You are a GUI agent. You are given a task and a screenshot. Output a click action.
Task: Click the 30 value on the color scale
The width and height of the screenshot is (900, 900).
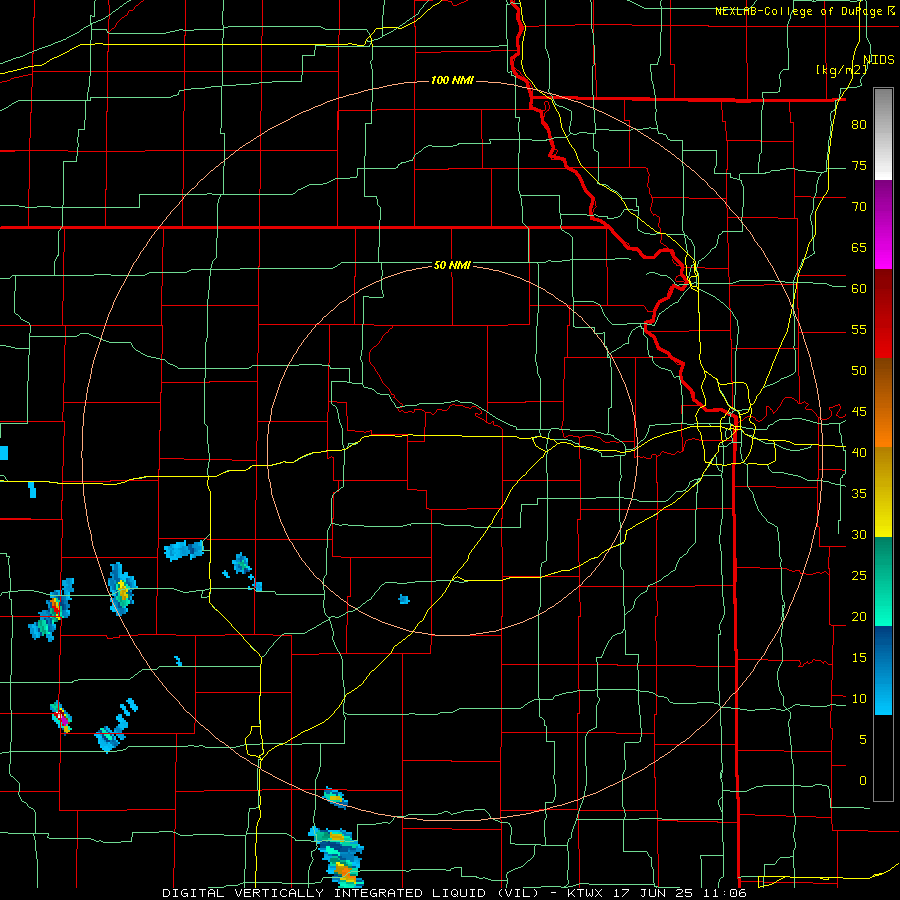(859, 534)
